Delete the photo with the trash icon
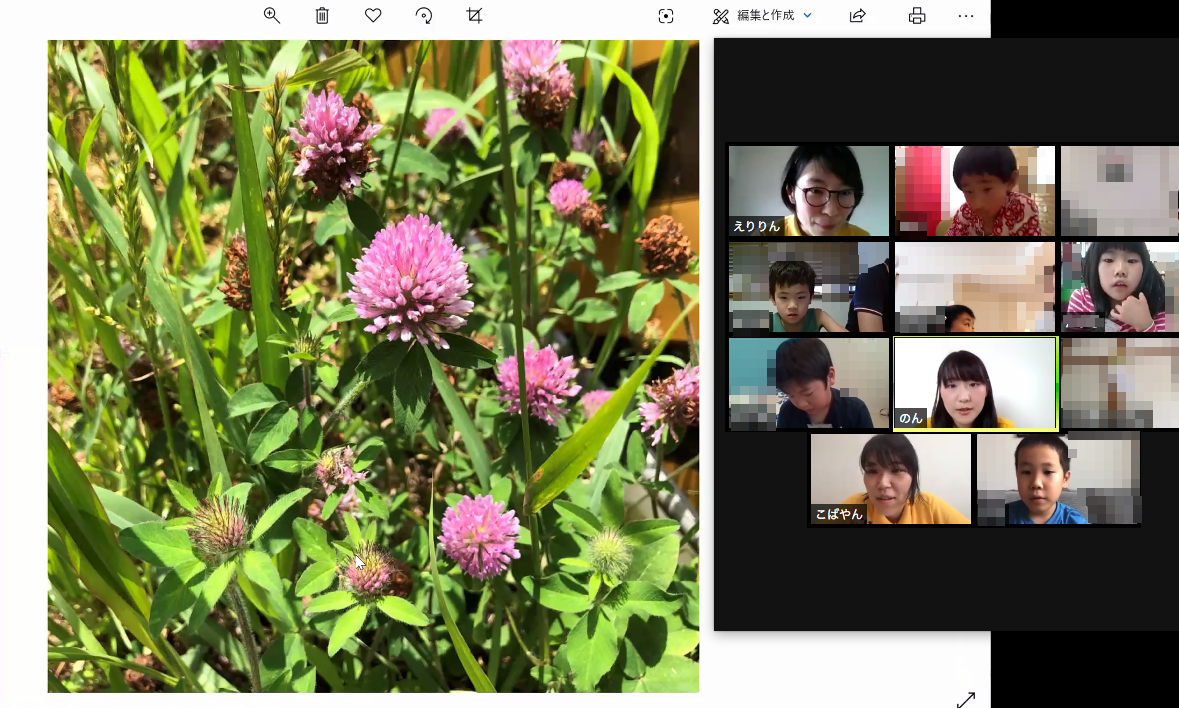This screenshot has height=708, width=1179. 322,15
